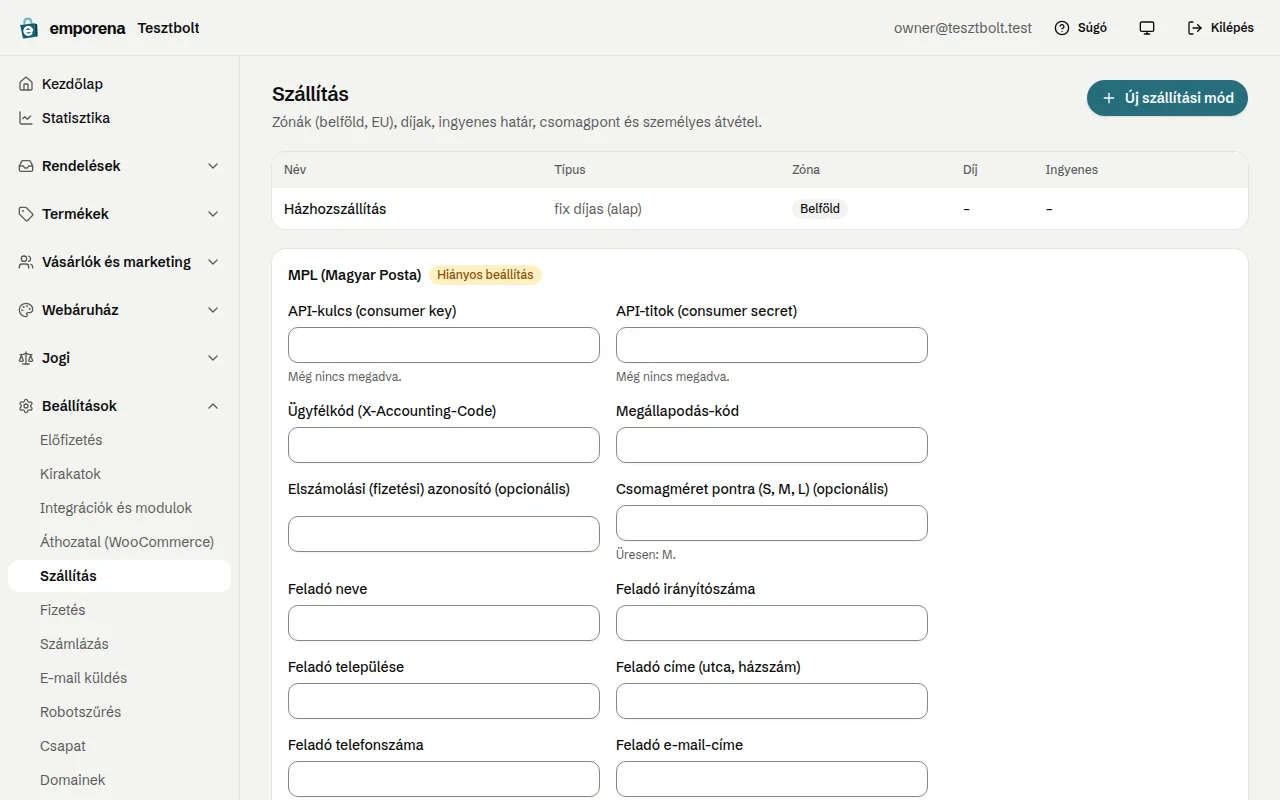Open E-mail küldés settings
The image size is (1280, 800).
[119, 678]
